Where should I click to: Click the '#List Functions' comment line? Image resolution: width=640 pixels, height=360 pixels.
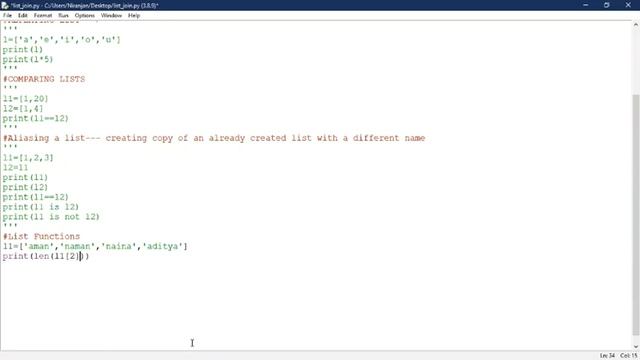point(41,236)
